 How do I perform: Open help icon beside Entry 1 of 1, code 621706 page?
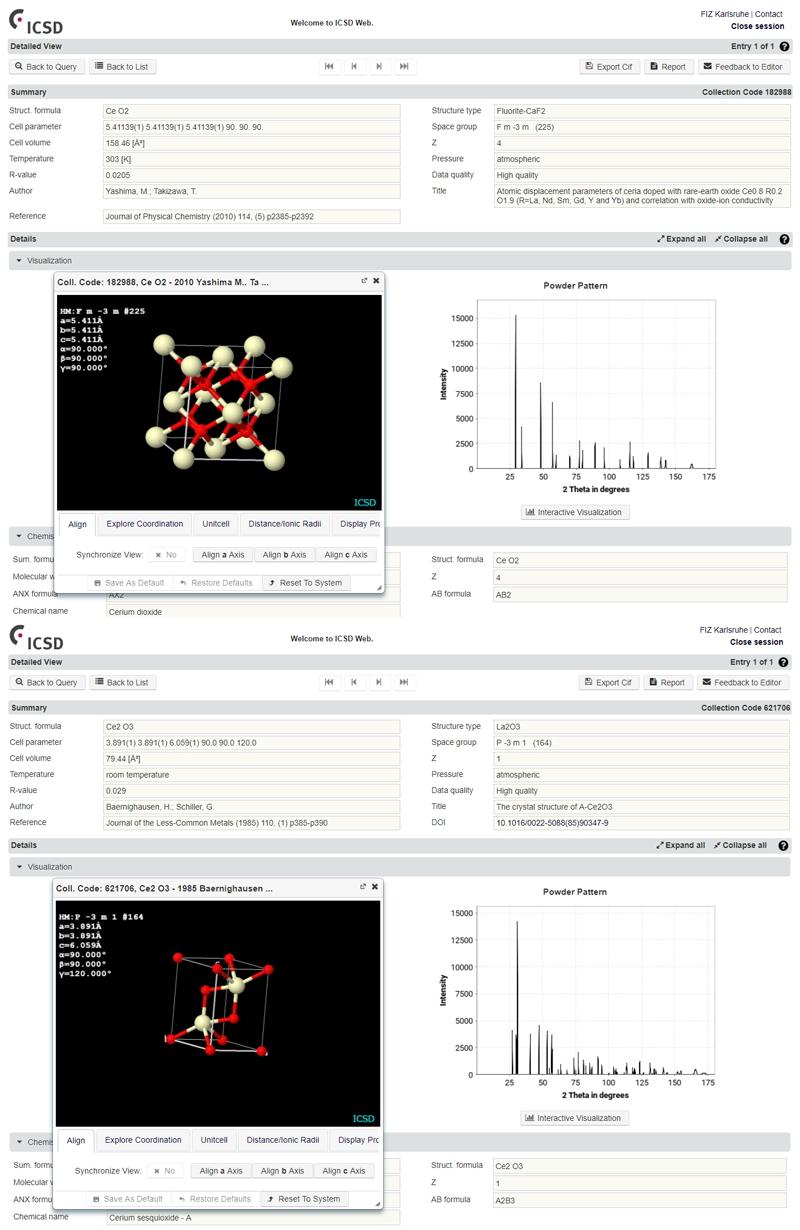point(785,662)
